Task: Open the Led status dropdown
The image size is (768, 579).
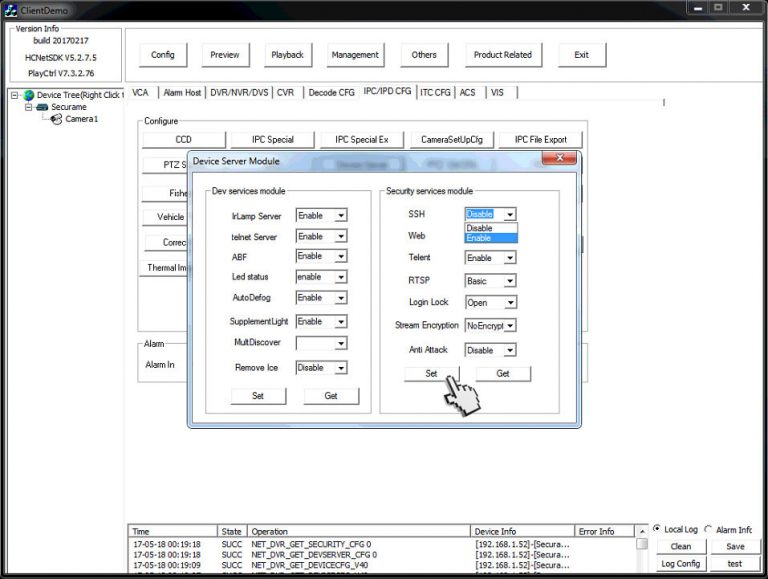Action: point(341,277)
